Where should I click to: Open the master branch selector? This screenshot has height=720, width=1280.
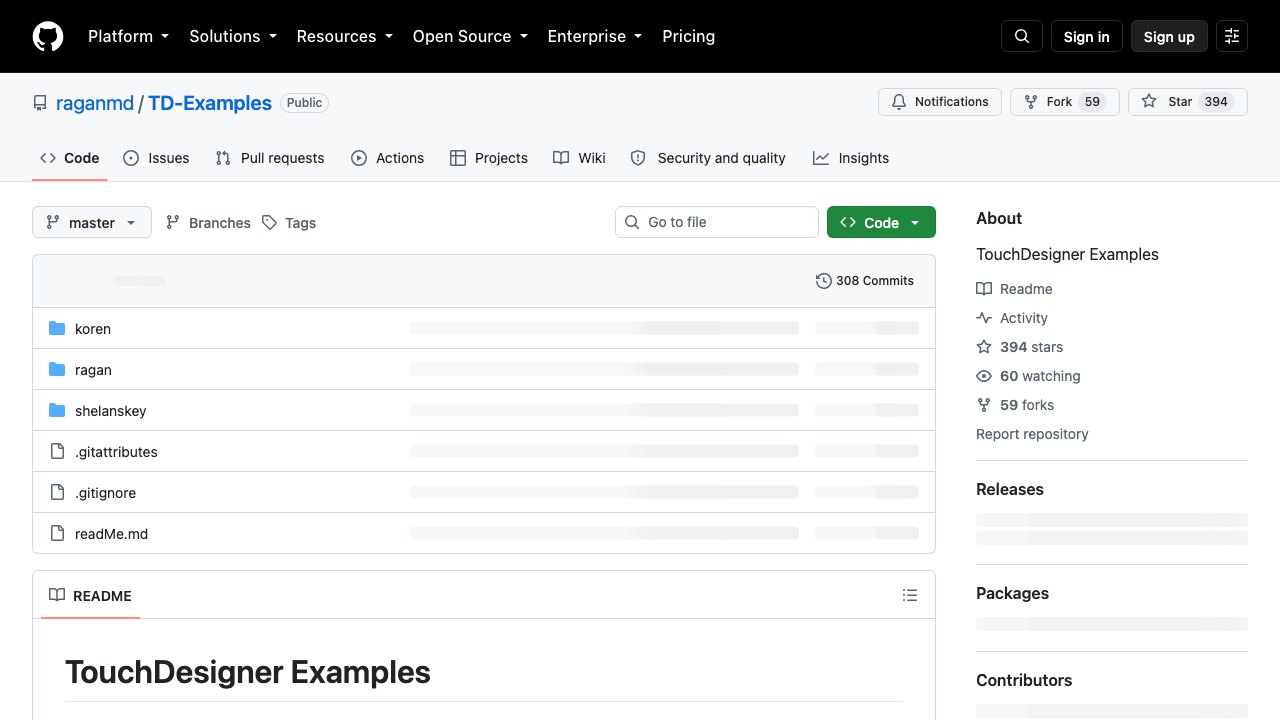(x=92, y=222)
